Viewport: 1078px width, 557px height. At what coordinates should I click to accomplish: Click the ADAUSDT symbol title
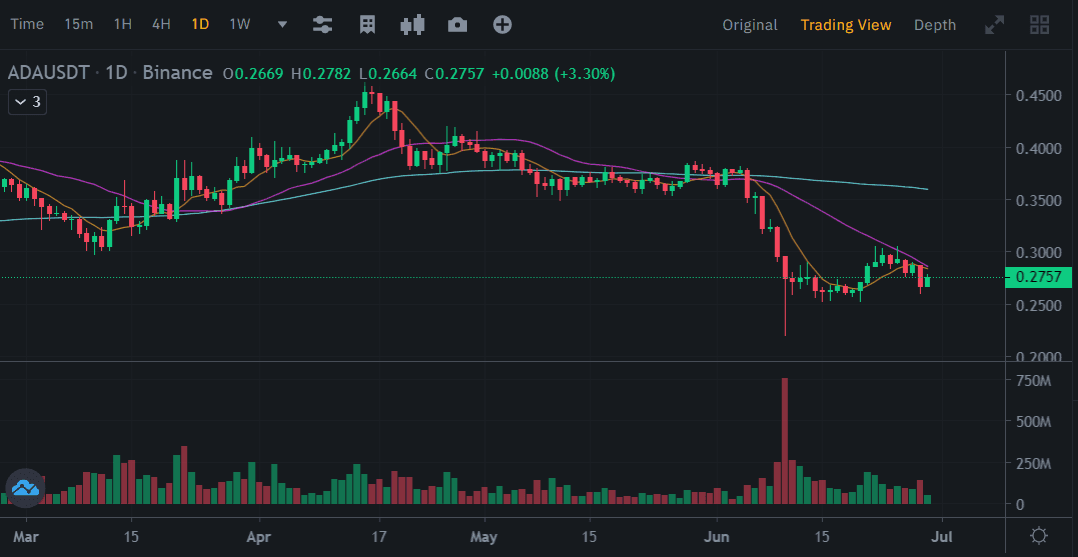(49, 73)
